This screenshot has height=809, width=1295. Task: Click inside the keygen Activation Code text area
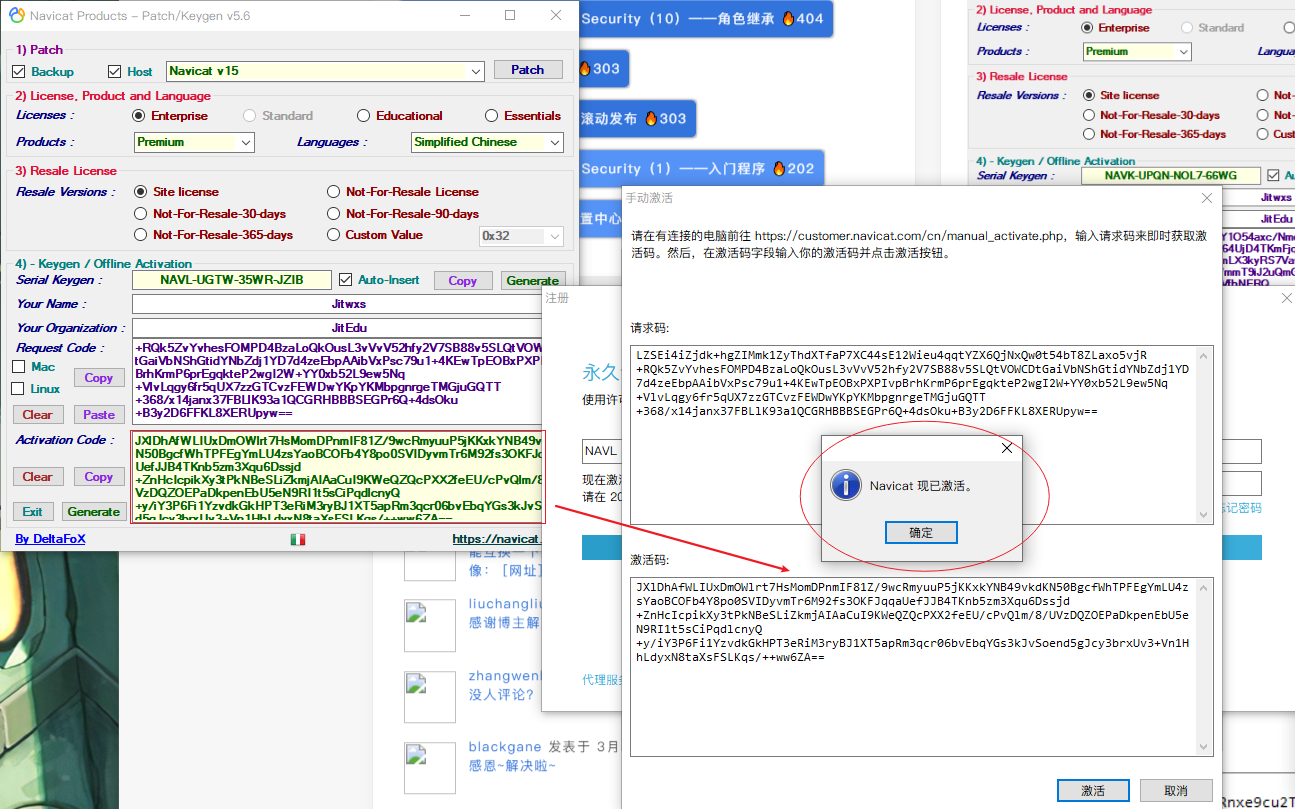[x=337, y=476]
